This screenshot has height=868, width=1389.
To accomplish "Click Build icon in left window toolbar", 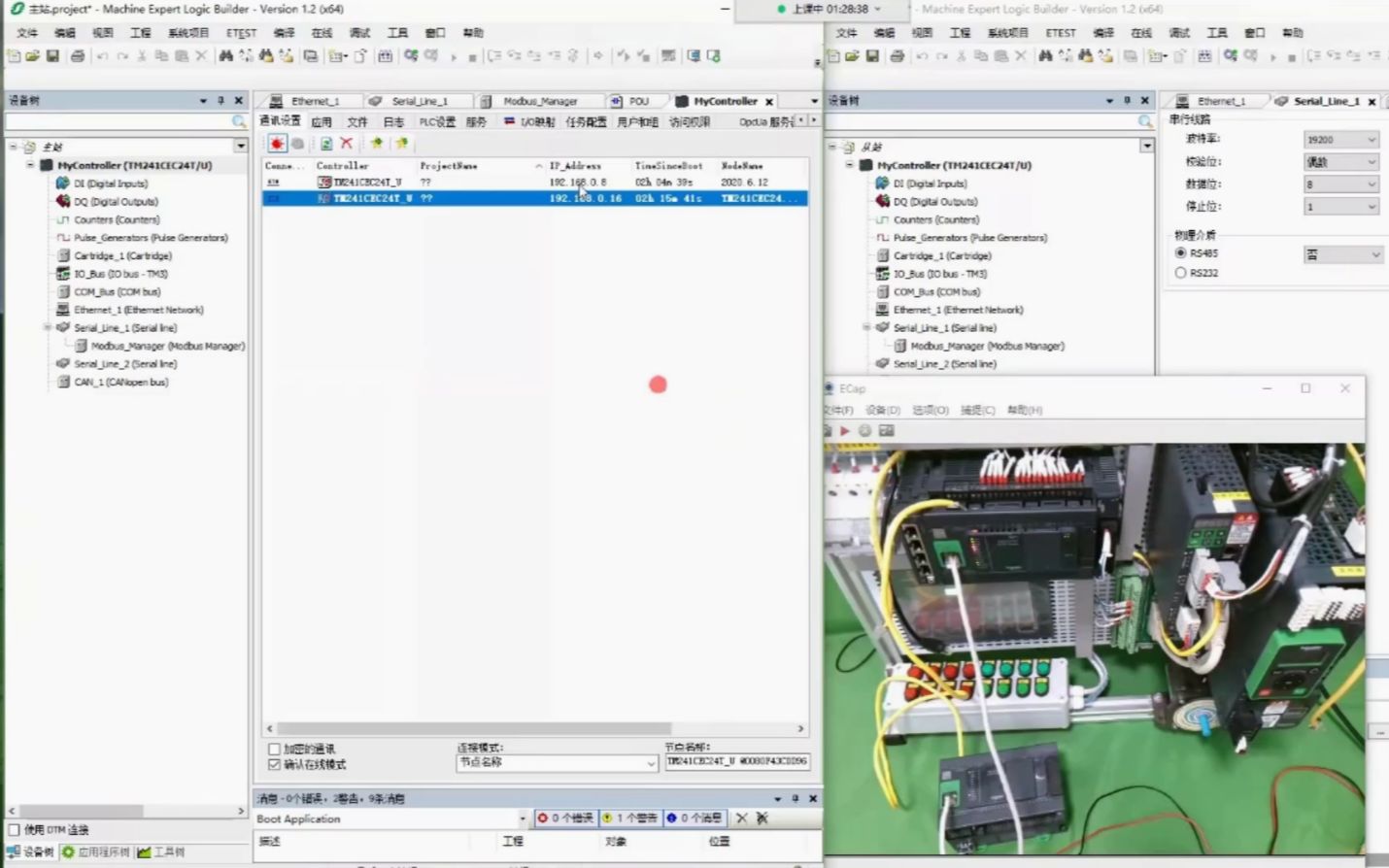I will 386,56.
